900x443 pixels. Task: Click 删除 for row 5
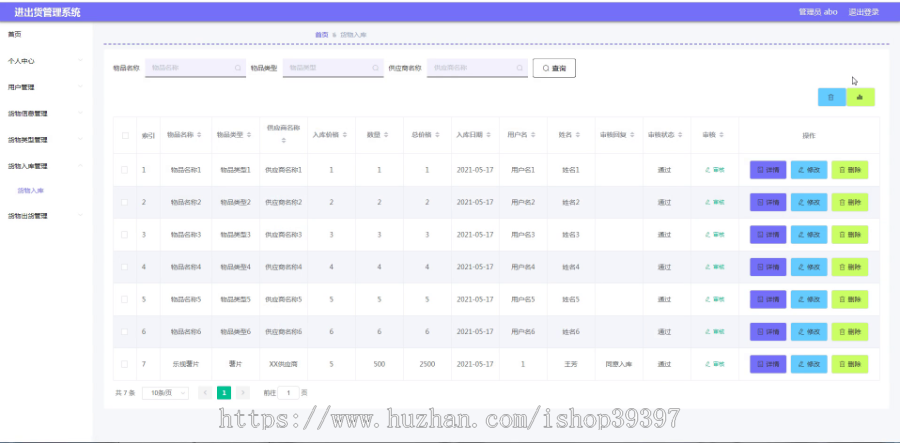point(849,300)
